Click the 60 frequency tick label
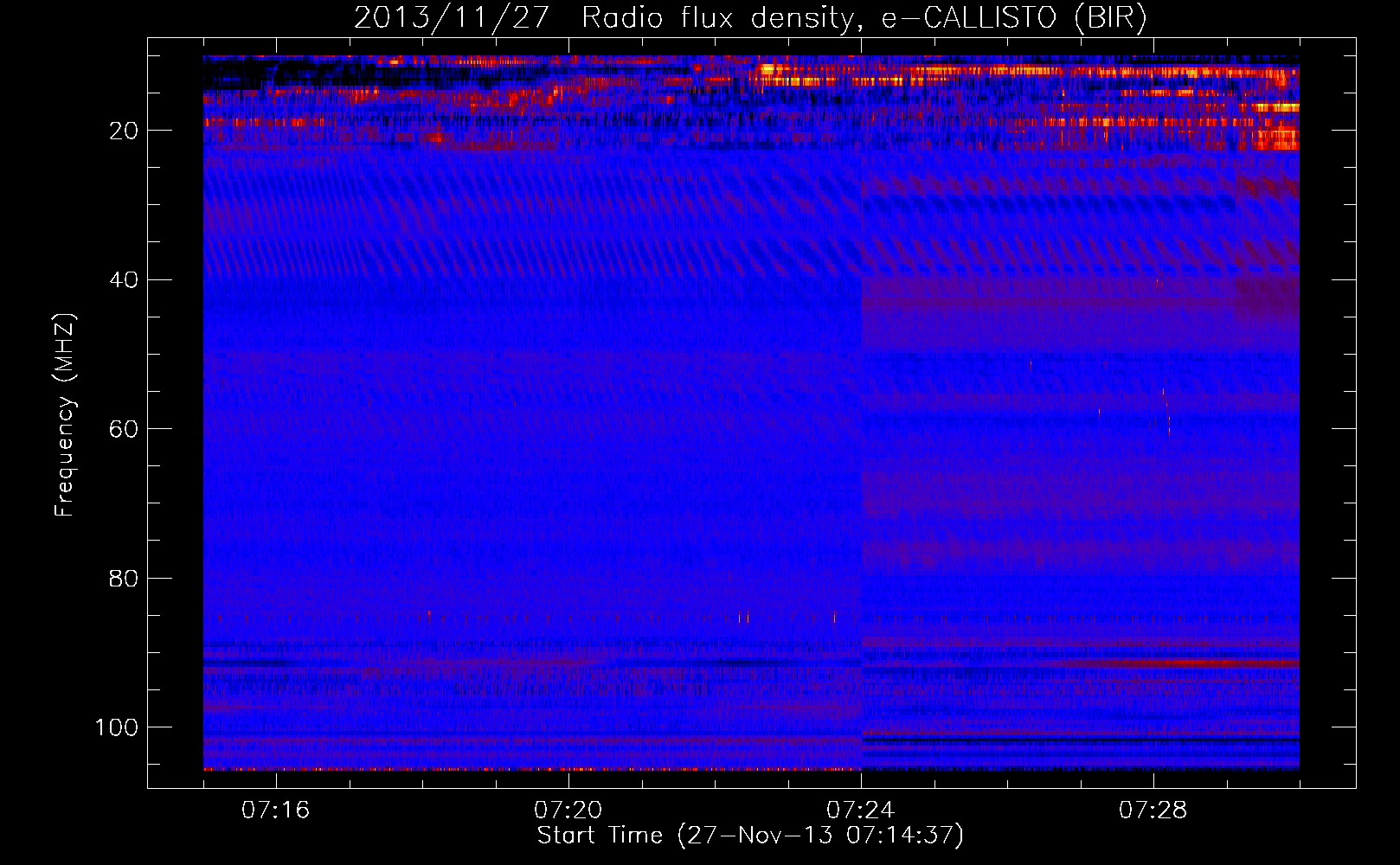1400x865 pixels. [124, 429]
